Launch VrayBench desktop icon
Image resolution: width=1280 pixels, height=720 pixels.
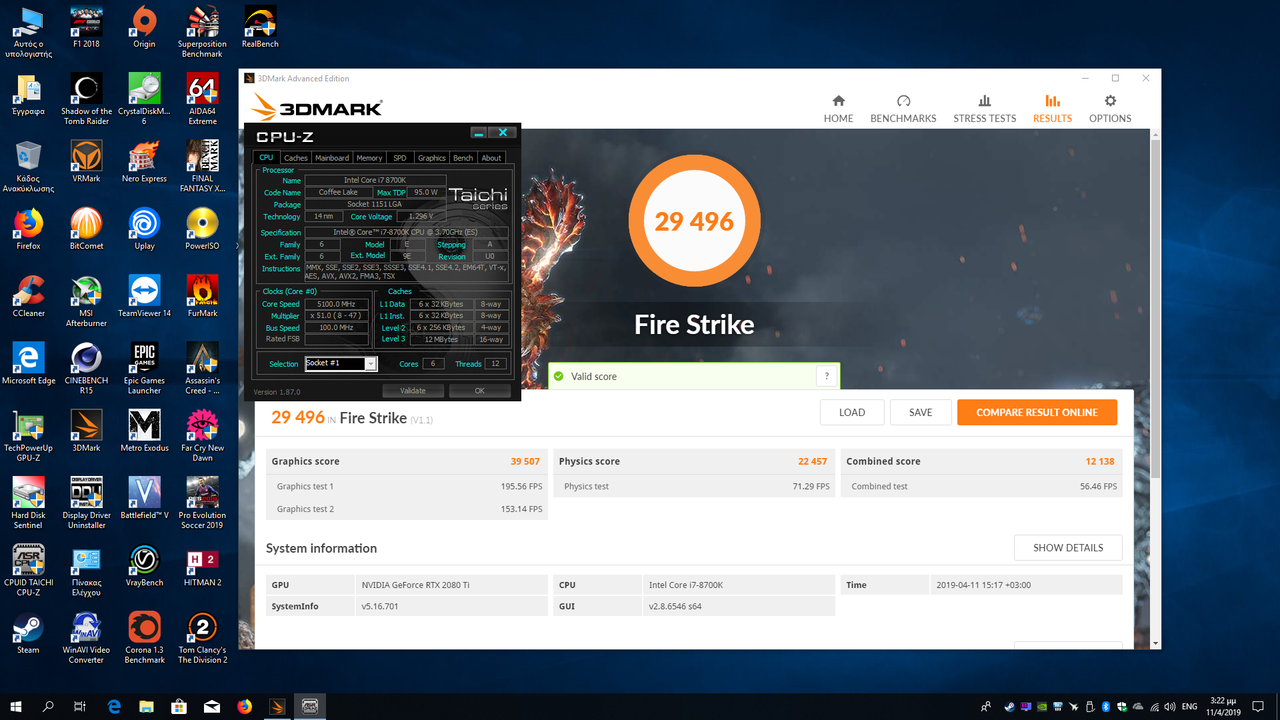click(144, 565)
